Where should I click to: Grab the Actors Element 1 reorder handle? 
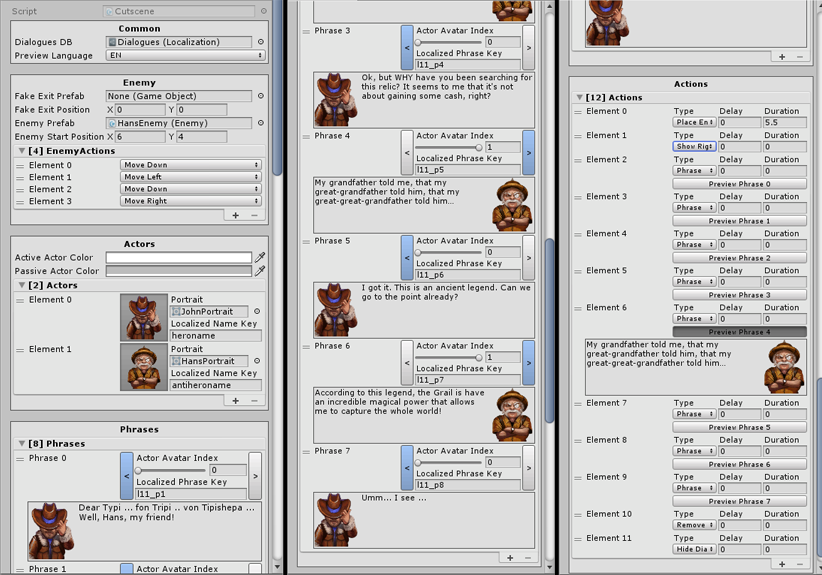tap(20, 350)
